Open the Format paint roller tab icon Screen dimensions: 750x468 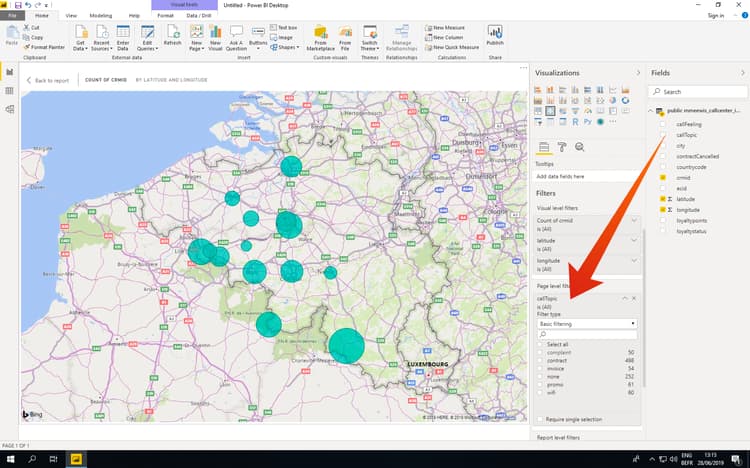(x=561, y=147)
